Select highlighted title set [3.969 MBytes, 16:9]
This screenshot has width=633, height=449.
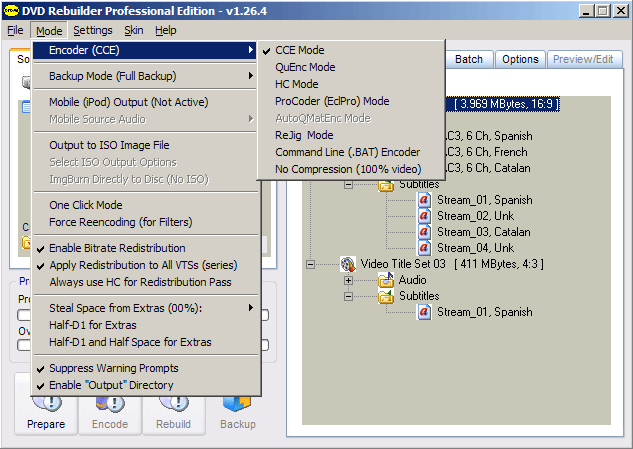pyautogui.click(x=503, y=104)
